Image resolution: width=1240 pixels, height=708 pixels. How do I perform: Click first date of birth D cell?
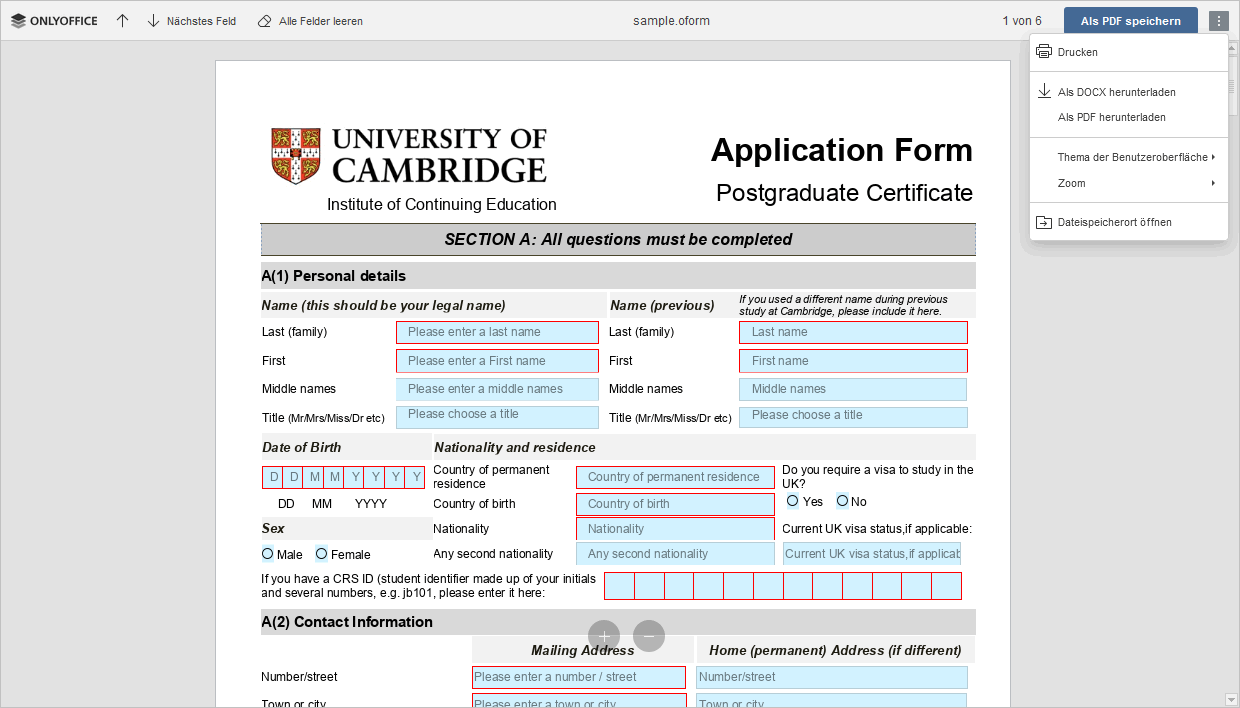tap(273, 477)
